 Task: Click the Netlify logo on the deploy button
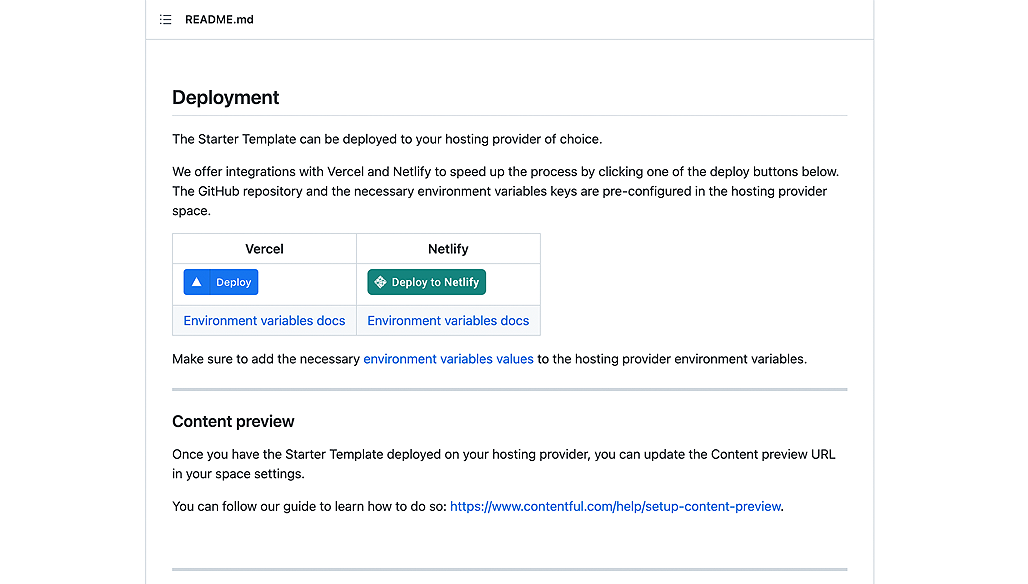coord(380,282)
